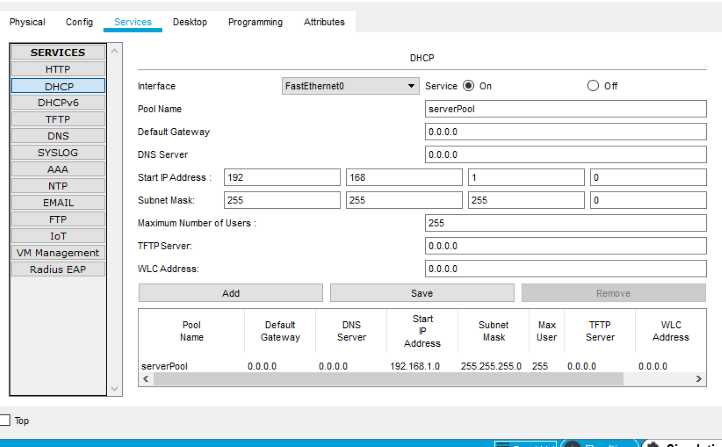The image size is (722, 447).
Task: Open the Attributes tab
Action: coord(324,22)
